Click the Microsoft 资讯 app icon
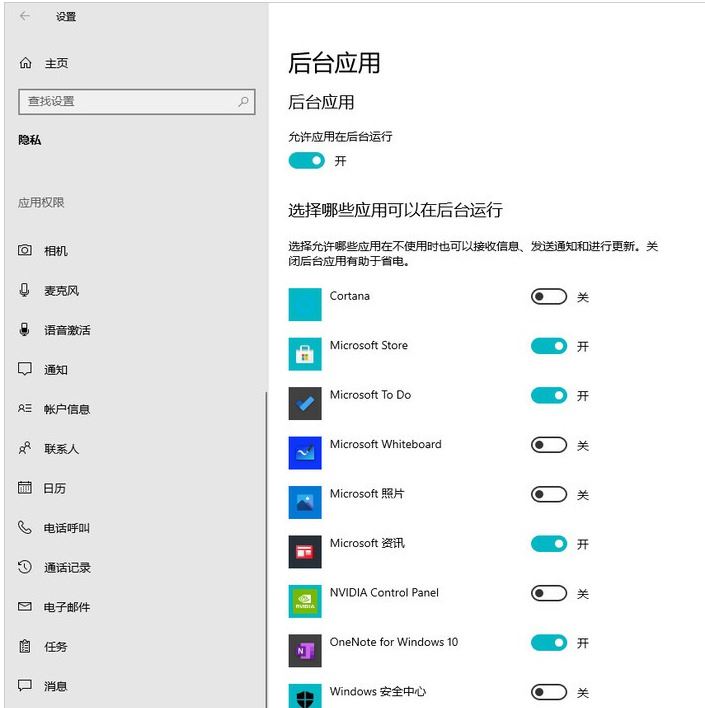Screen dimensions: 705x708 pos(305,552)
